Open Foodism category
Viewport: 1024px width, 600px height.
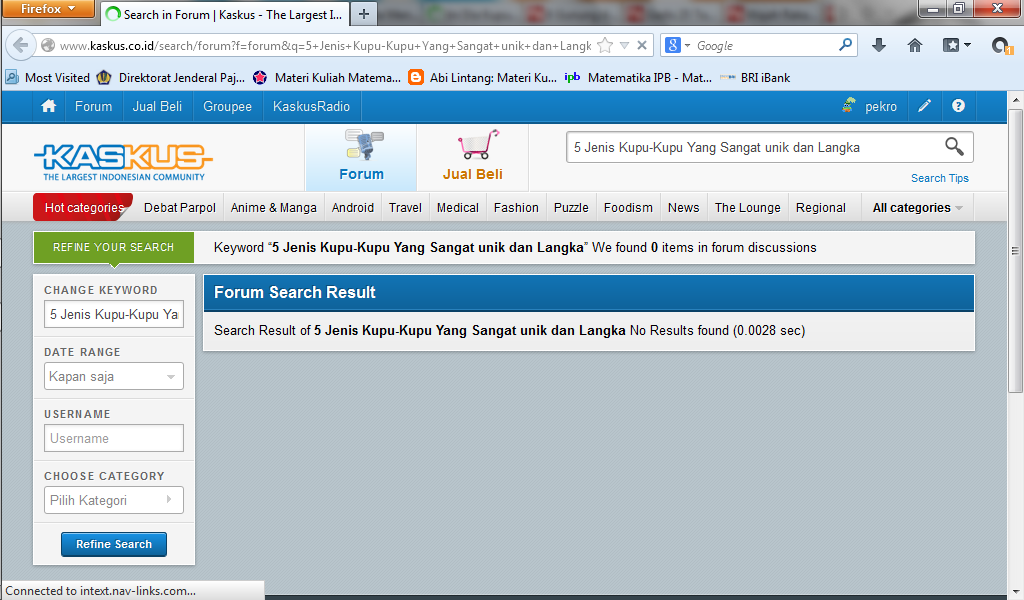click(628, 208)
